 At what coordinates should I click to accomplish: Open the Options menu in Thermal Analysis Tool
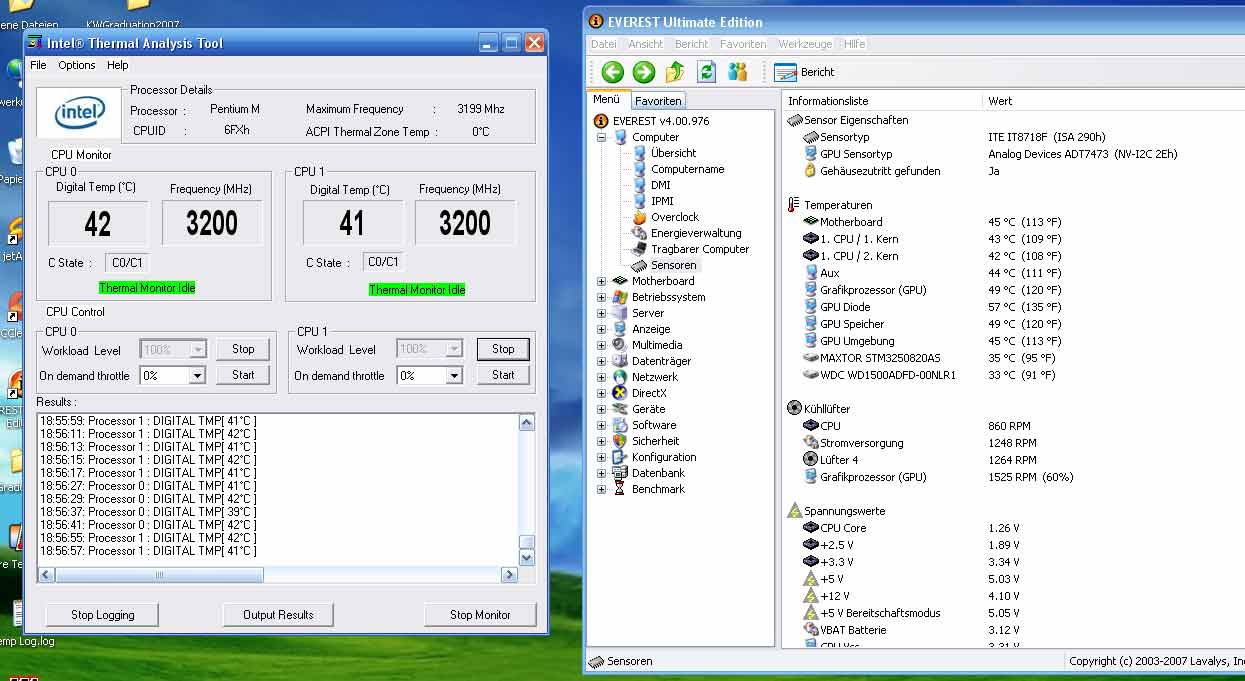(77, 65)
